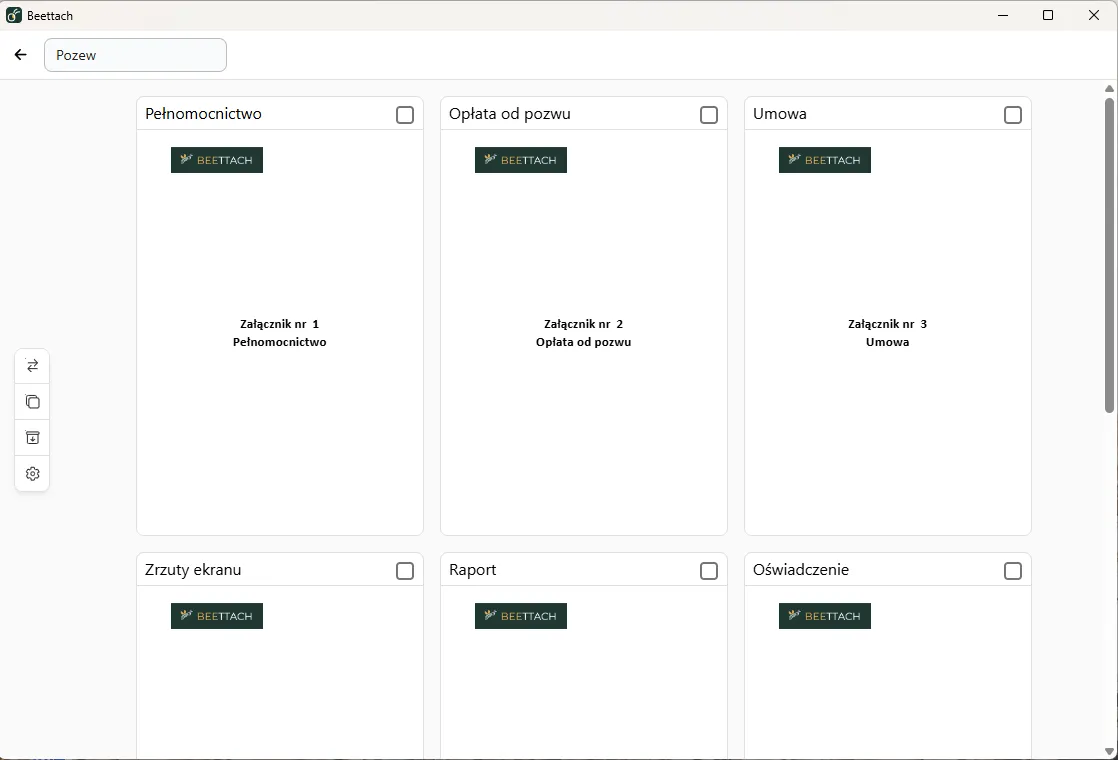Maximize the Beettach window
The width and height of the screenshot is (1118, 760).
tap(1048, 15)
